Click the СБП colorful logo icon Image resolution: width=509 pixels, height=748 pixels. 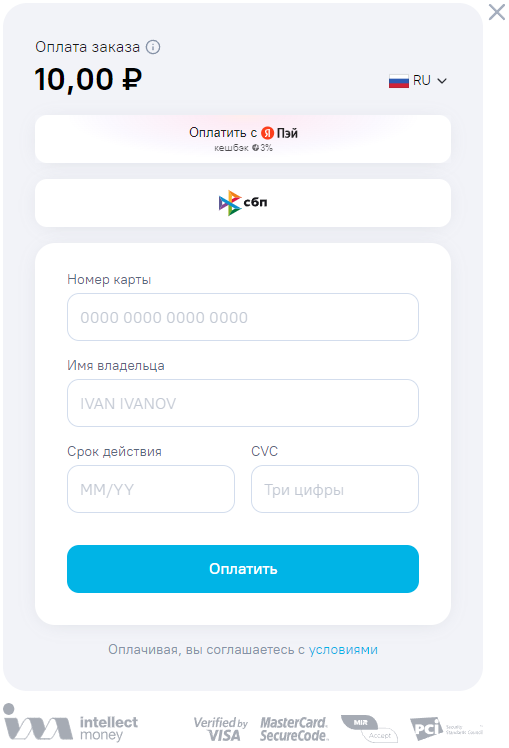click(x=230, y=203)
